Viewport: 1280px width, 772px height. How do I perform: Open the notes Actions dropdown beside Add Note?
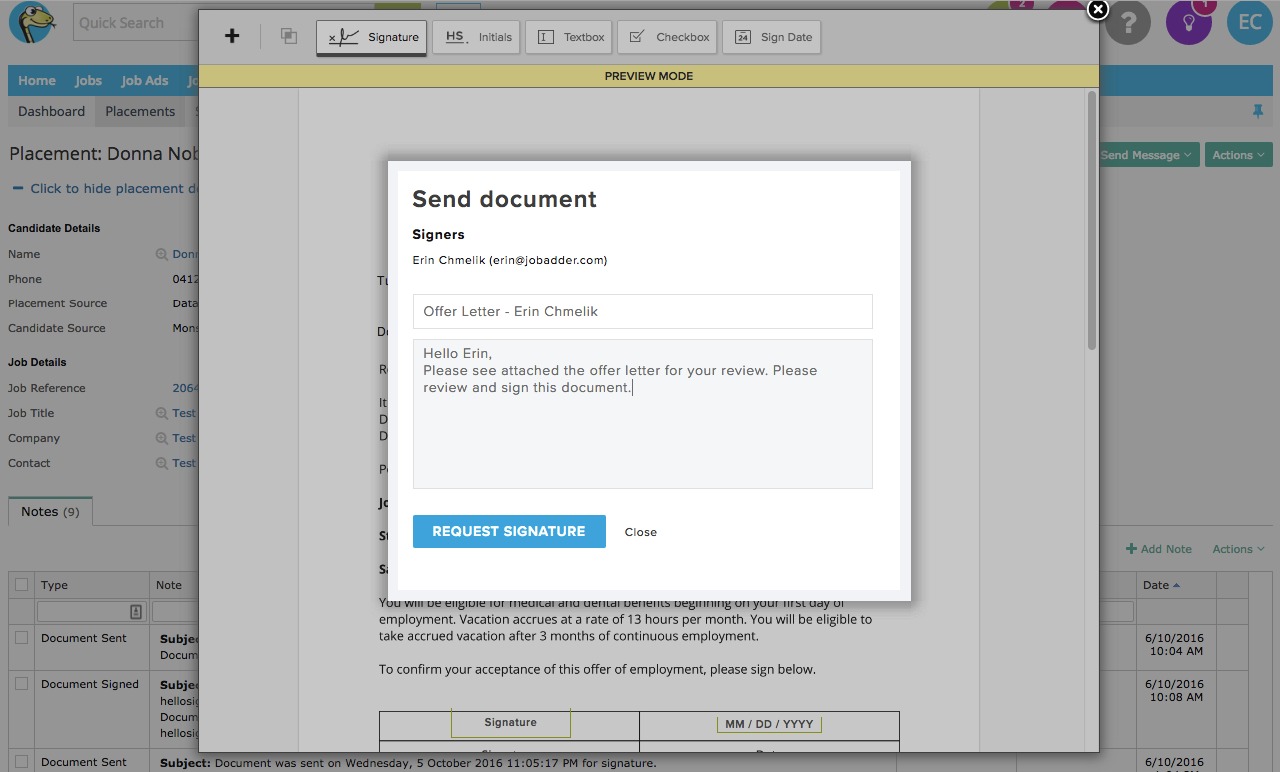pyautogui.click(x=1238, y=549)
